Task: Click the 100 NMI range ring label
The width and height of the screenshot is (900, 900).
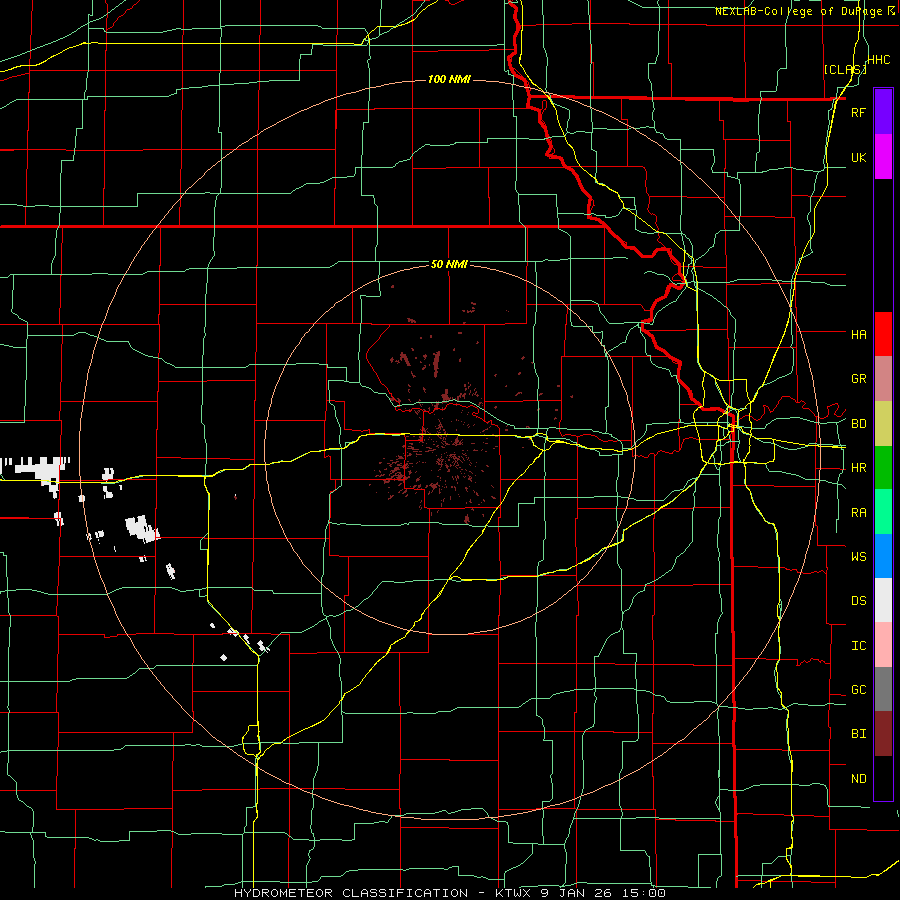Action: click(449, 79)
